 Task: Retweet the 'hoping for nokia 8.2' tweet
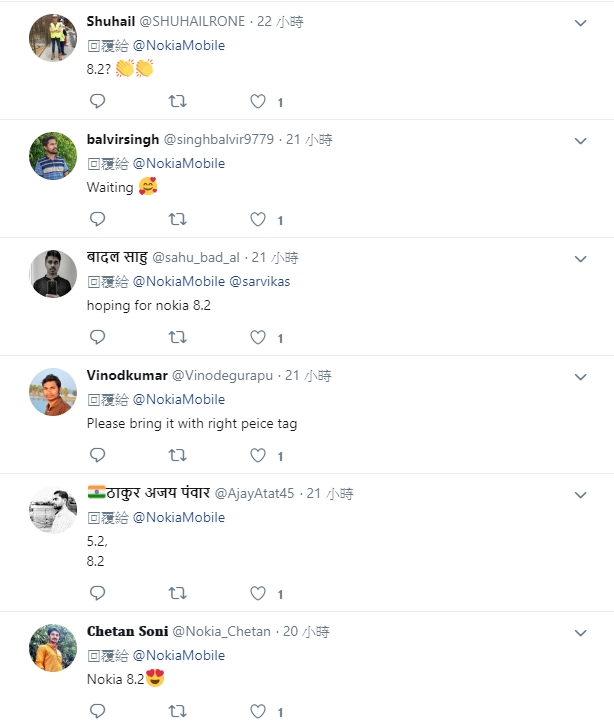(177, 337)
